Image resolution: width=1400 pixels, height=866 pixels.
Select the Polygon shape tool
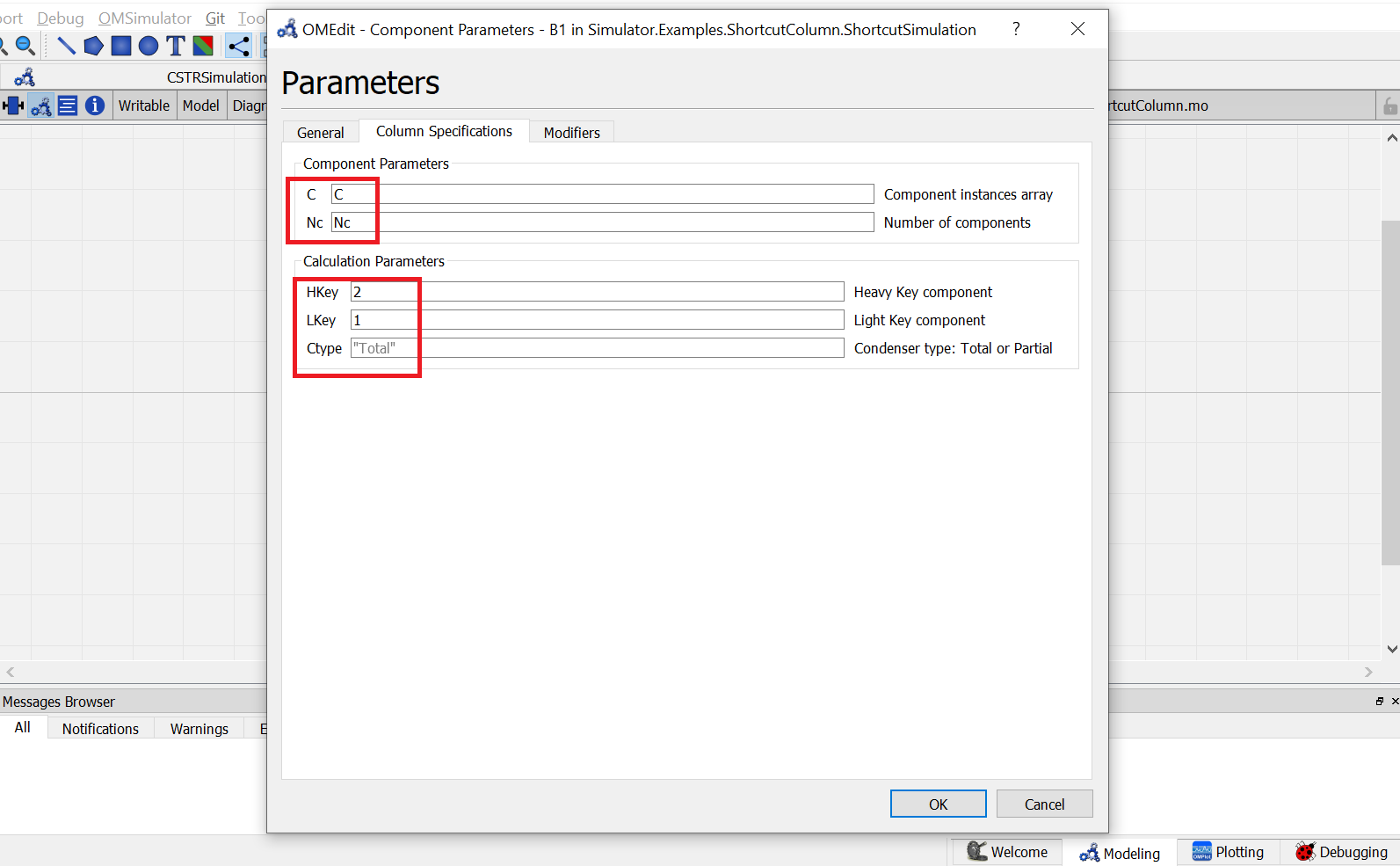(94, 46)
